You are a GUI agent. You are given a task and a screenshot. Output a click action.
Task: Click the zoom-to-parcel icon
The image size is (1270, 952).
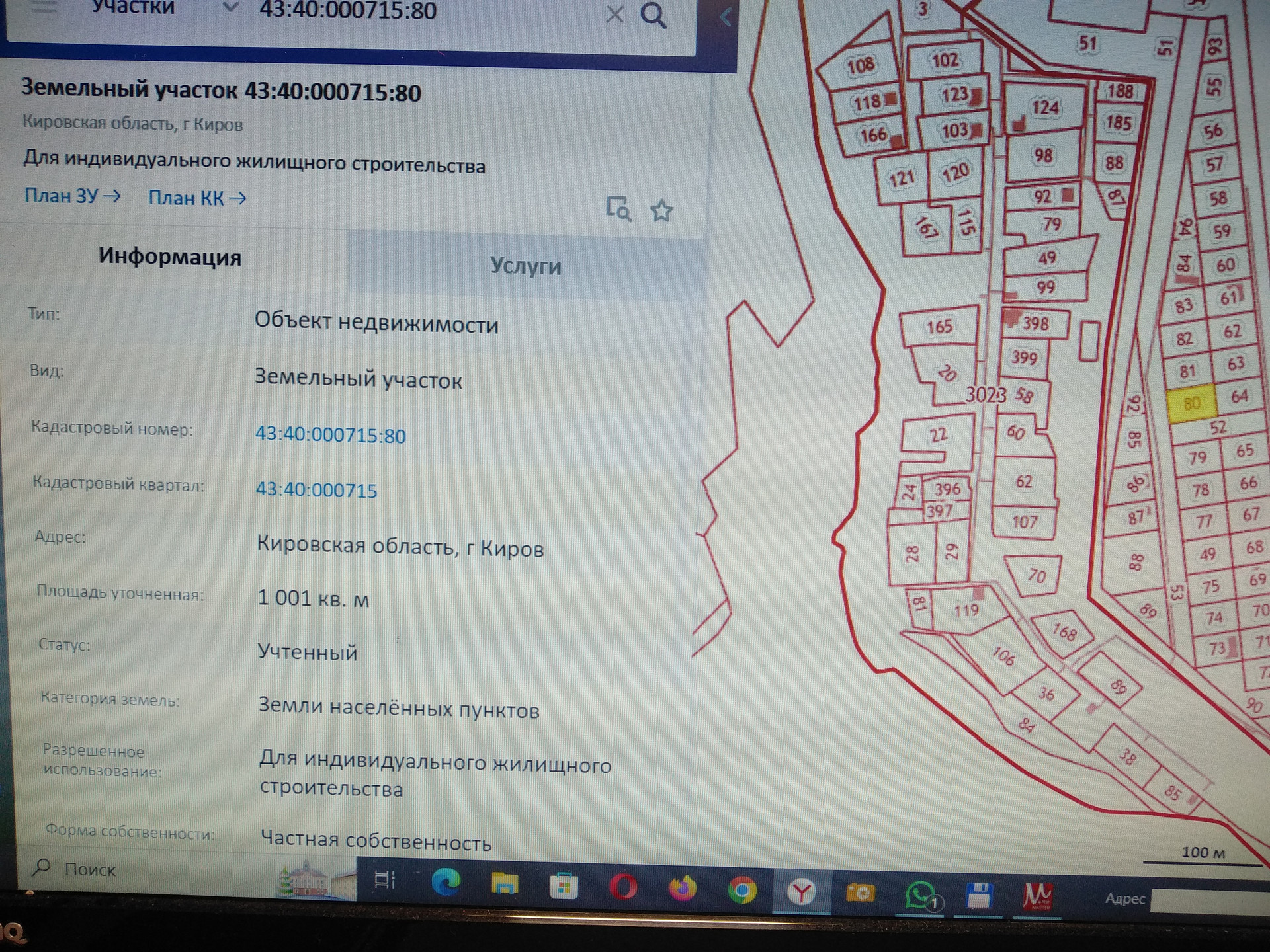(618, 209)
